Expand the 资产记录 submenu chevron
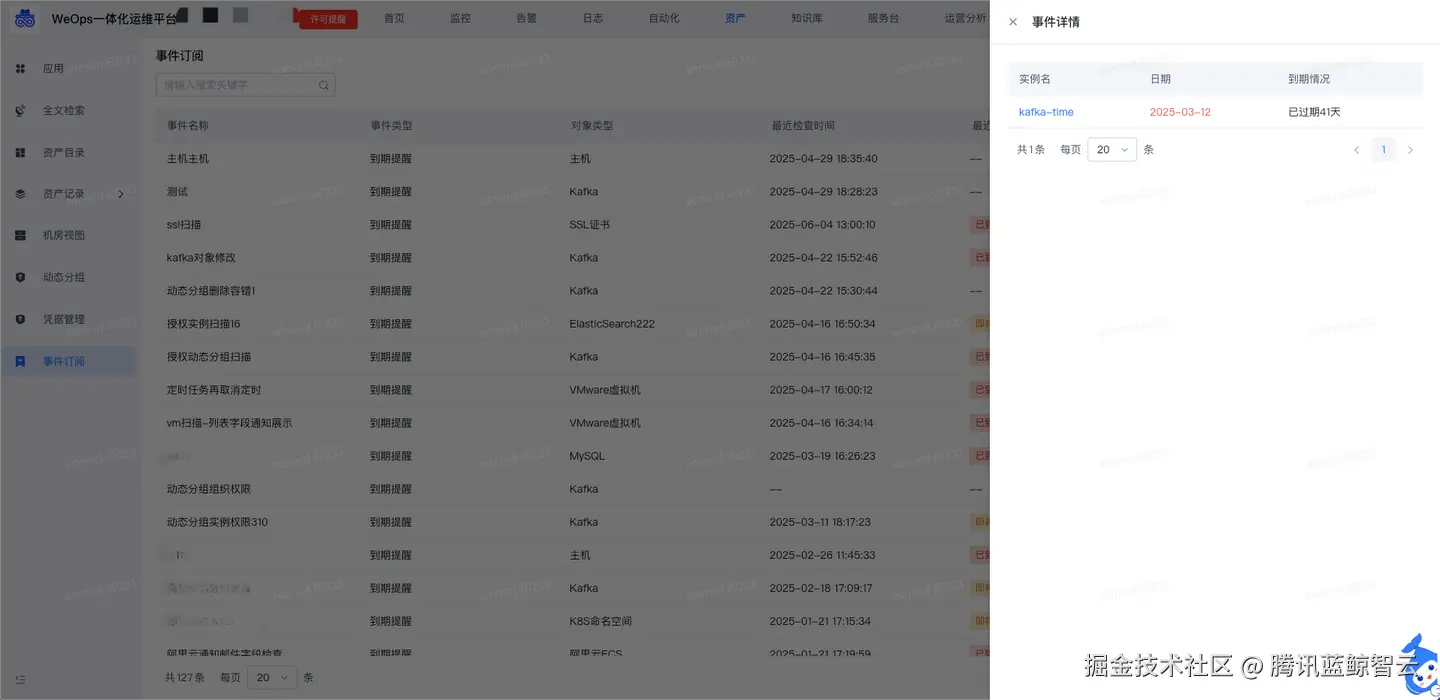 121,194
